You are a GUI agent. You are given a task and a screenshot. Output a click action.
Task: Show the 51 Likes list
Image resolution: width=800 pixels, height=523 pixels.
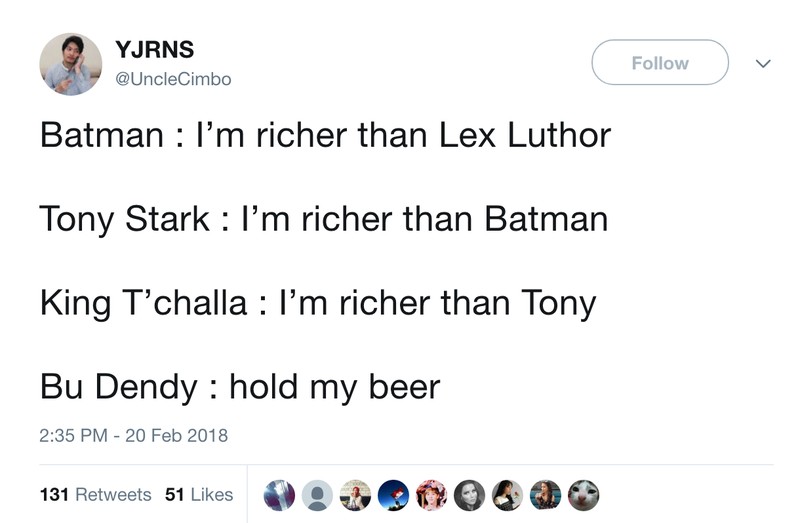pyautogui.click(x=198, y=494)
